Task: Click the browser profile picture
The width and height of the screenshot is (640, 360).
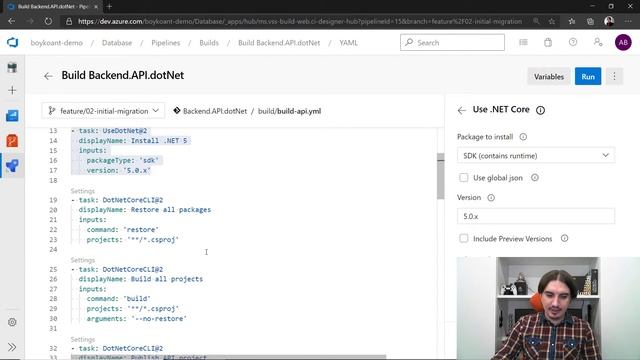Action: click(x=609, y=21)
